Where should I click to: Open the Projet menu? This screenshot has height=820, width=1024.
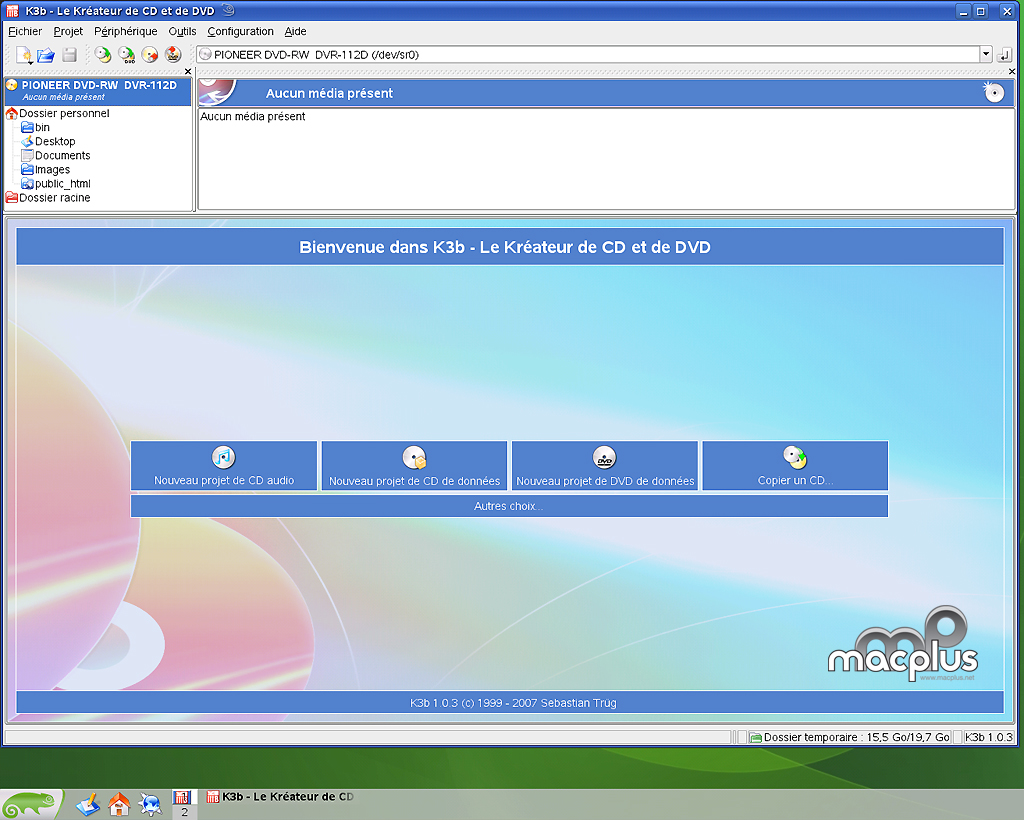click(x=68, y=31)
